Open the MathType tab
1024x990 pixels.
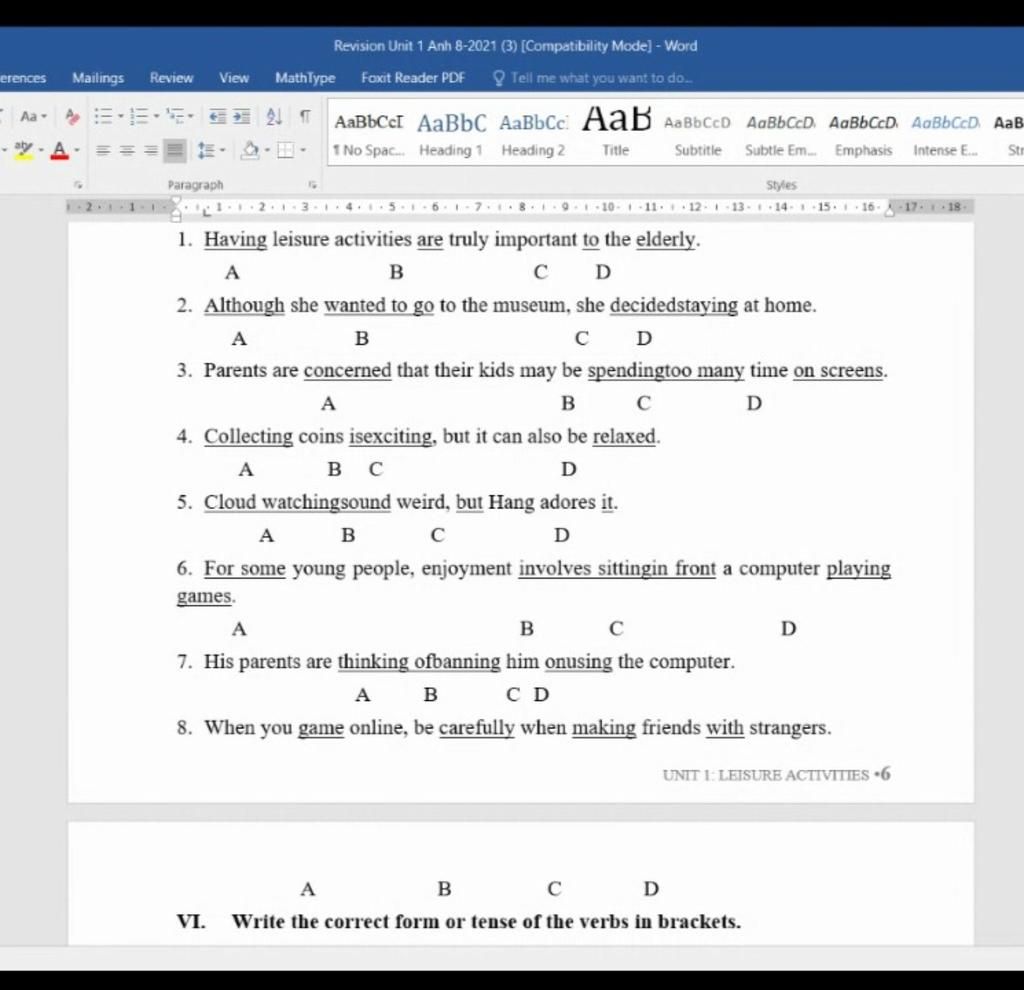pyautogui.click(x=305, y=78)
